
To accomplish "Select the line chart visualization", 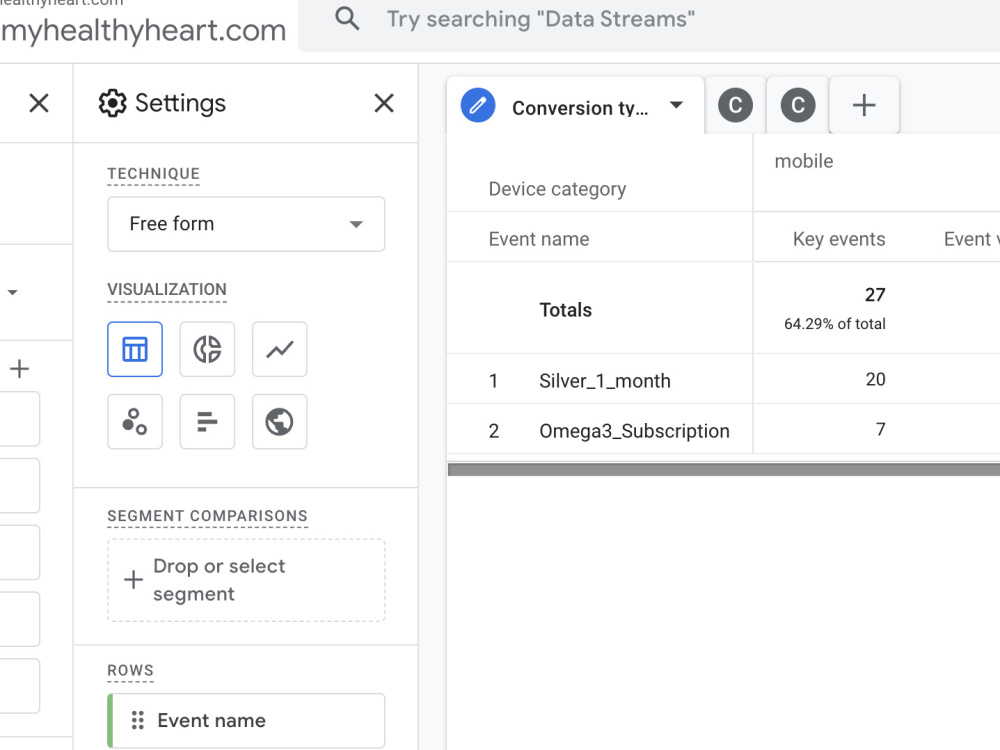I will click(x=279, y=349).
